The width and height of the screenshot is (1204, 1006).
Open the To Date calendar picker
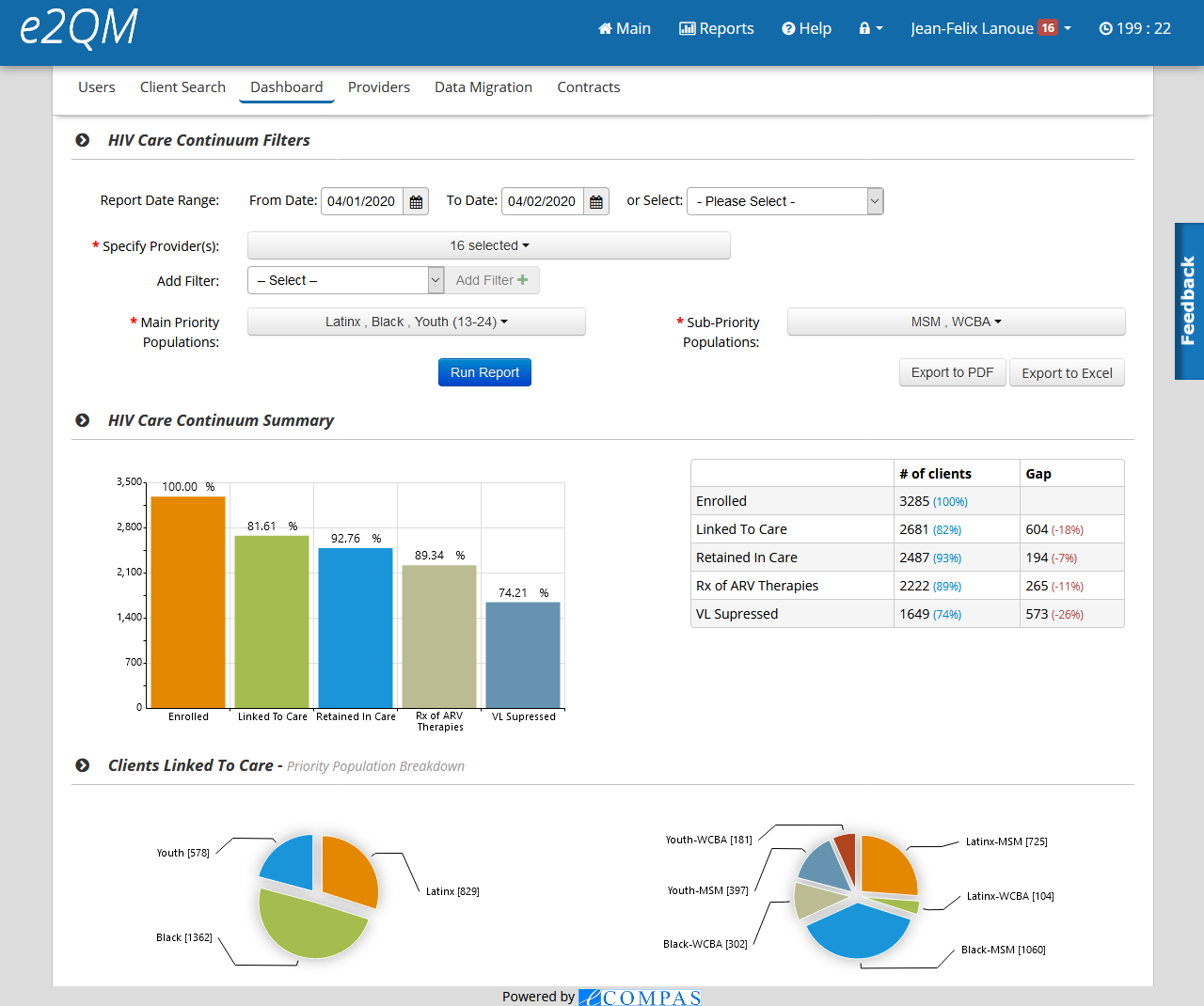click(596, 202)
